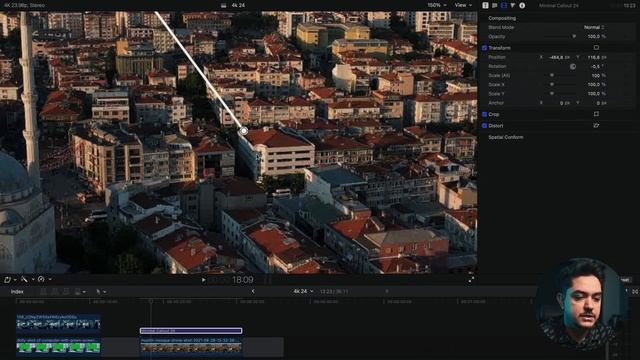Click the insert clip edit icon
Viewport: 640px width, 360px height.
(x=55, y=291)
